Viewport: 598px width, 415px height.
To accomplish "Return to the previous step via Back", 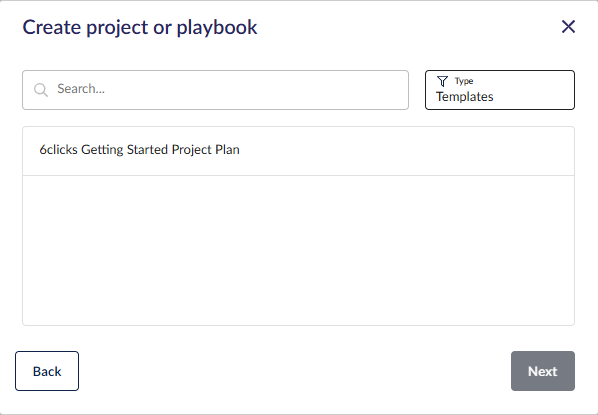I will click(x=47, y=371).
